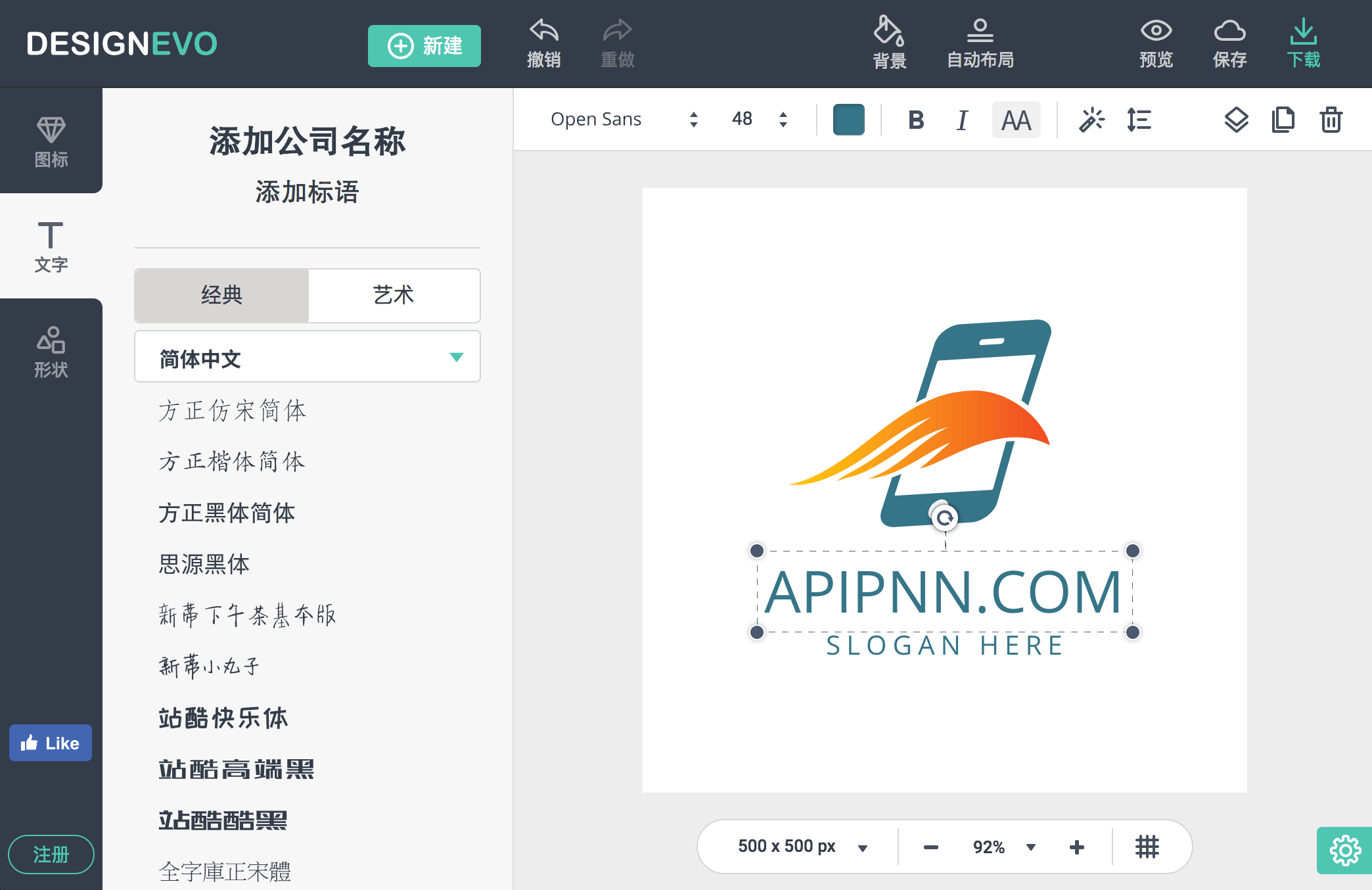Viewport: 1372px width, 890px height.
Task: Open the text (文字) sidebar panel
Action: [x=51, y=246]
